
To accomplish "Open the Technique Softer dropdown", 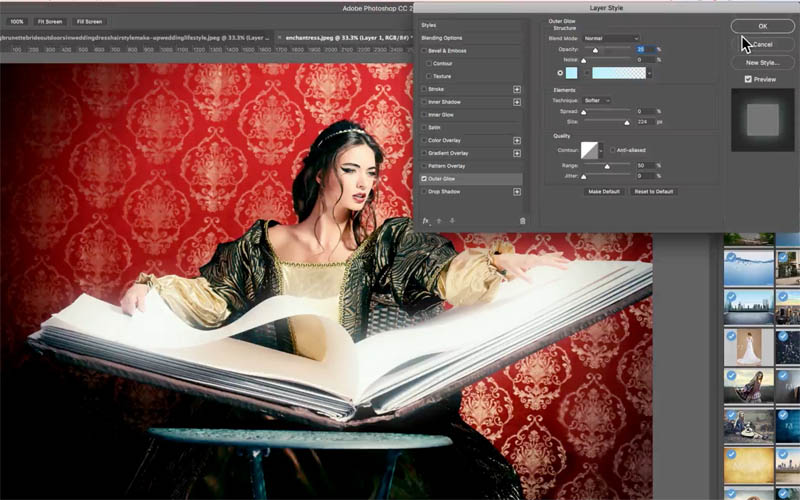I will 596,100.
